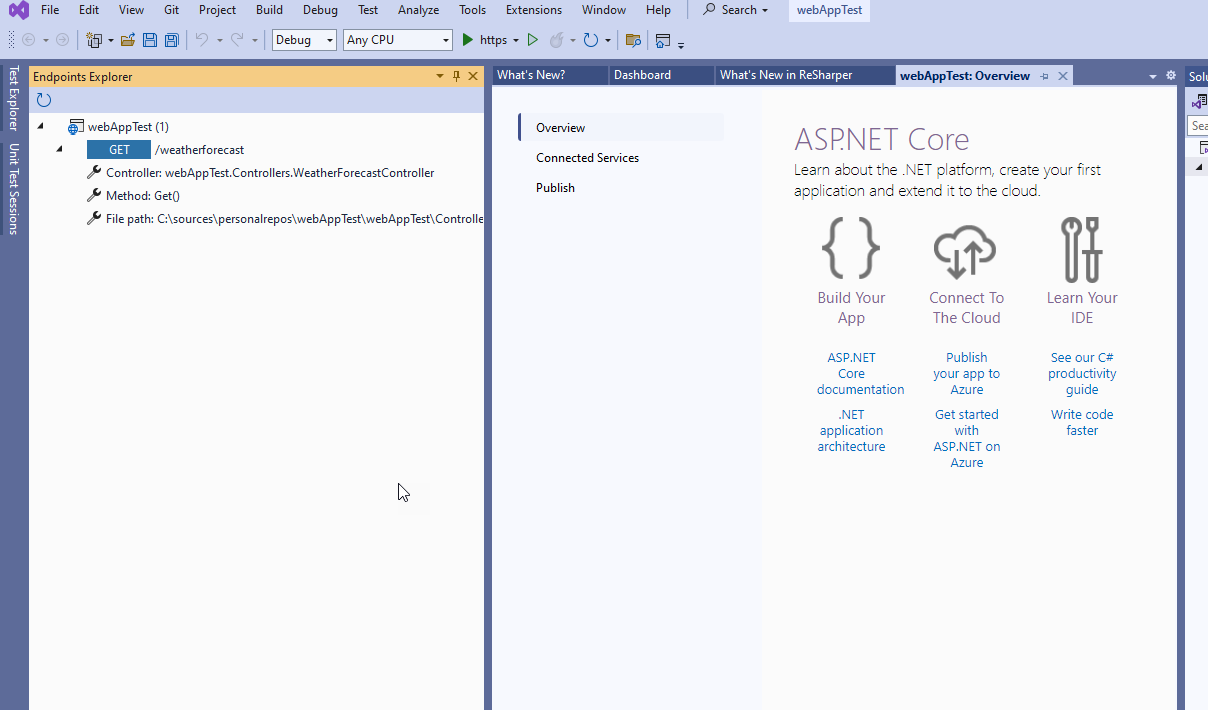Click the Save file icon

(x=150, y=40)
